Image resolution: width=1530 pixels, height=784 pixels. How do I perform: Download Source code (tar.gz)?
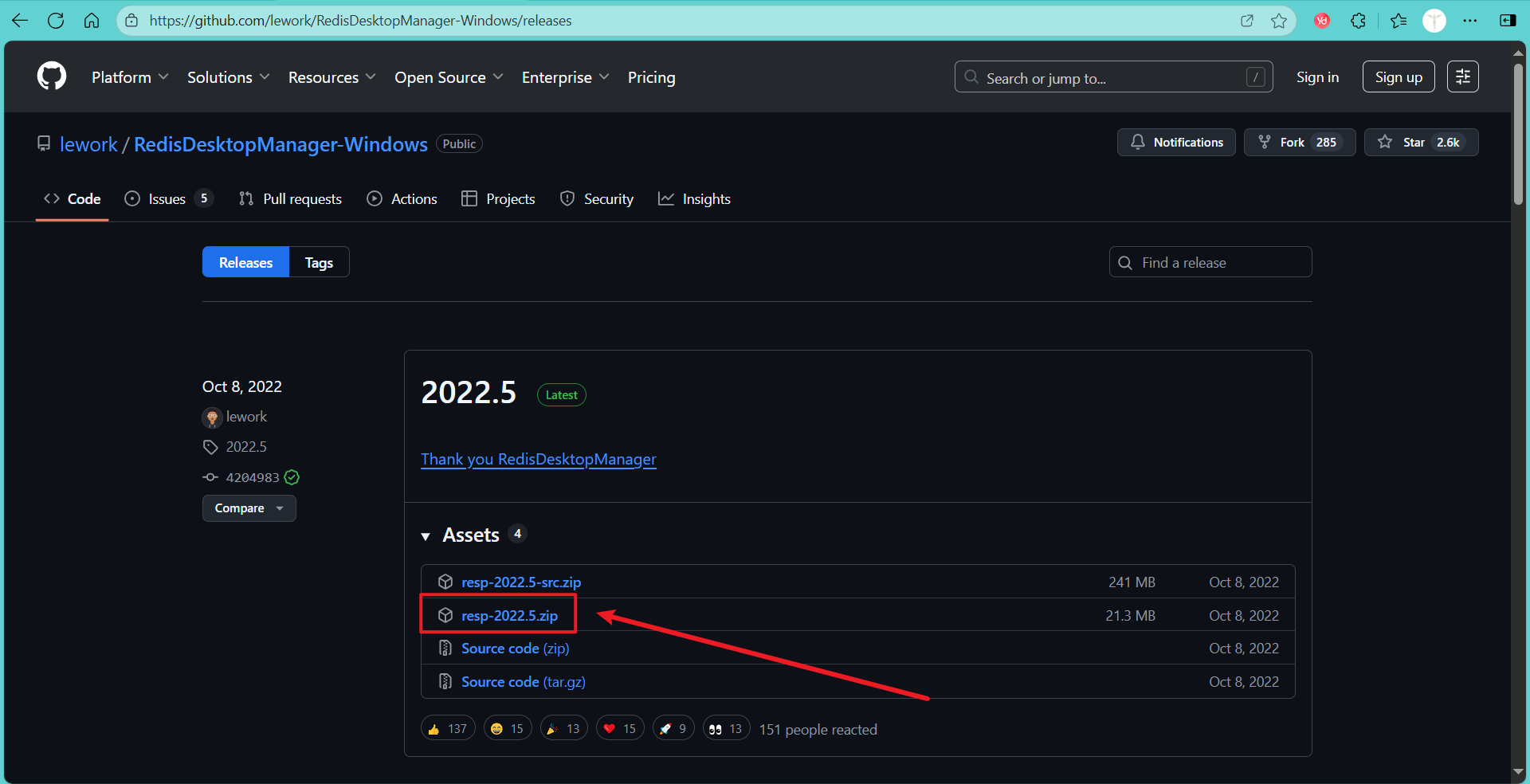pyautogui.click(x=524, y=682)
